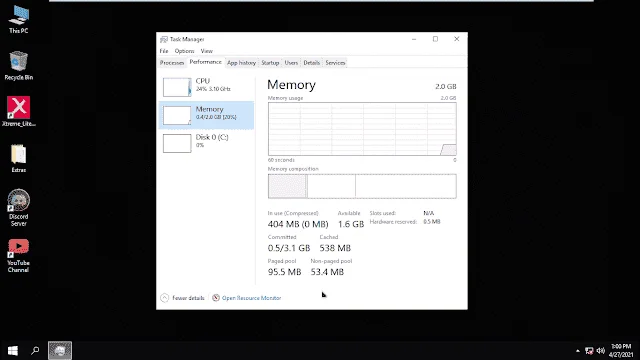Switch to the Services tab
The height and width of the screenshot is (360, 640).
[x=335, y=63]
